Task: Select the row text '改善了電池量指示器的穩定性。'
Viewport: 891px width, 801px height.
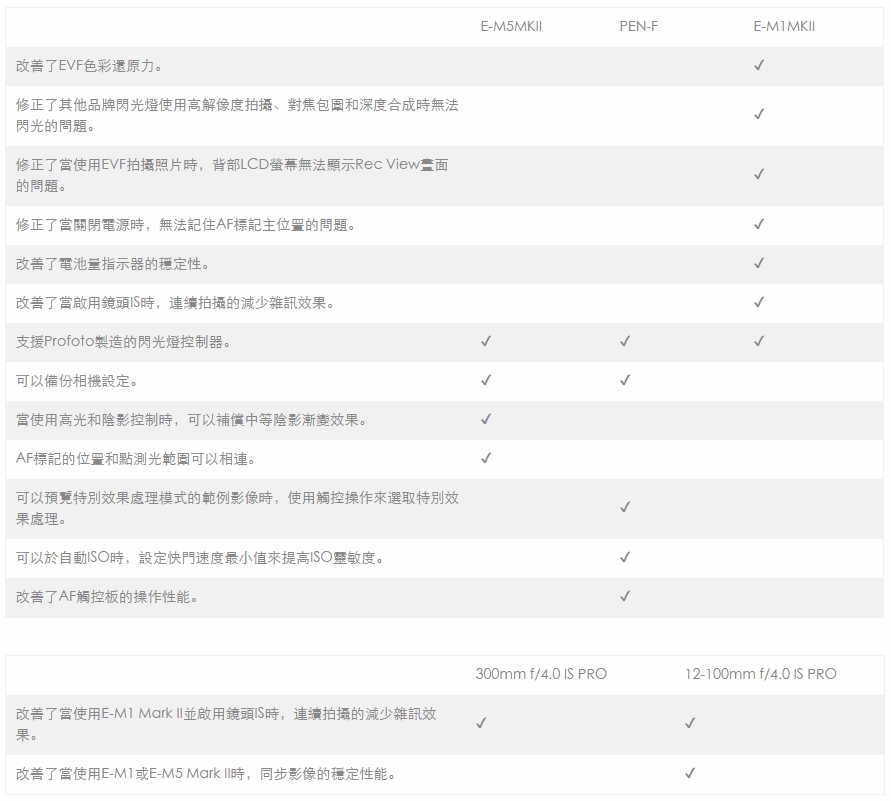Action: click(x=113, y=264)
